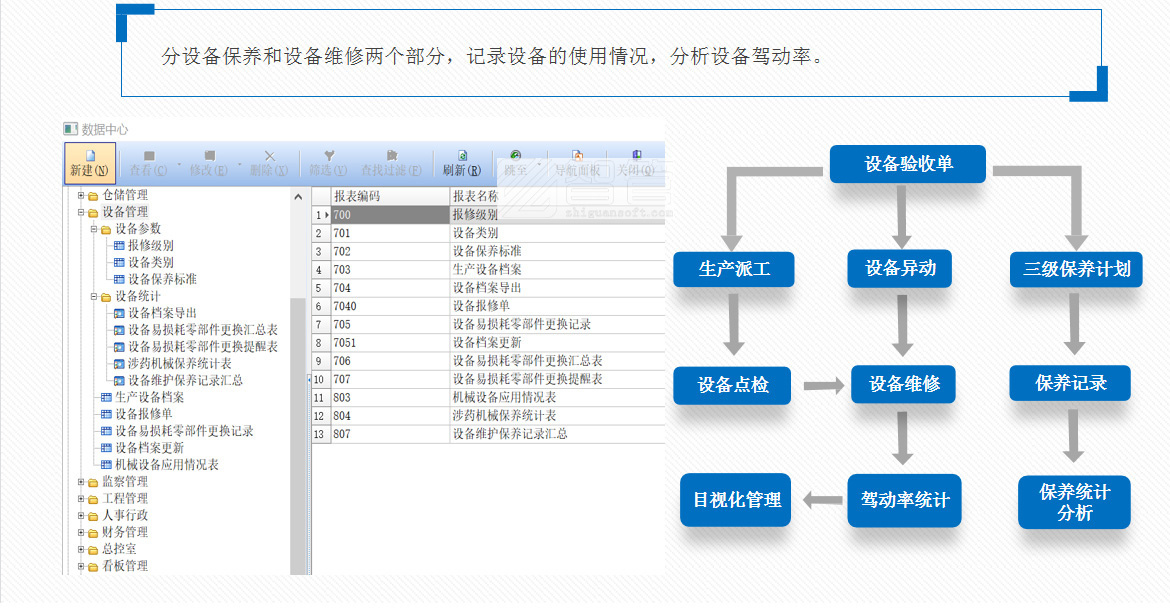
Task: Click the 查看(C) toolbar icon
Action: (x=148, y=163)
